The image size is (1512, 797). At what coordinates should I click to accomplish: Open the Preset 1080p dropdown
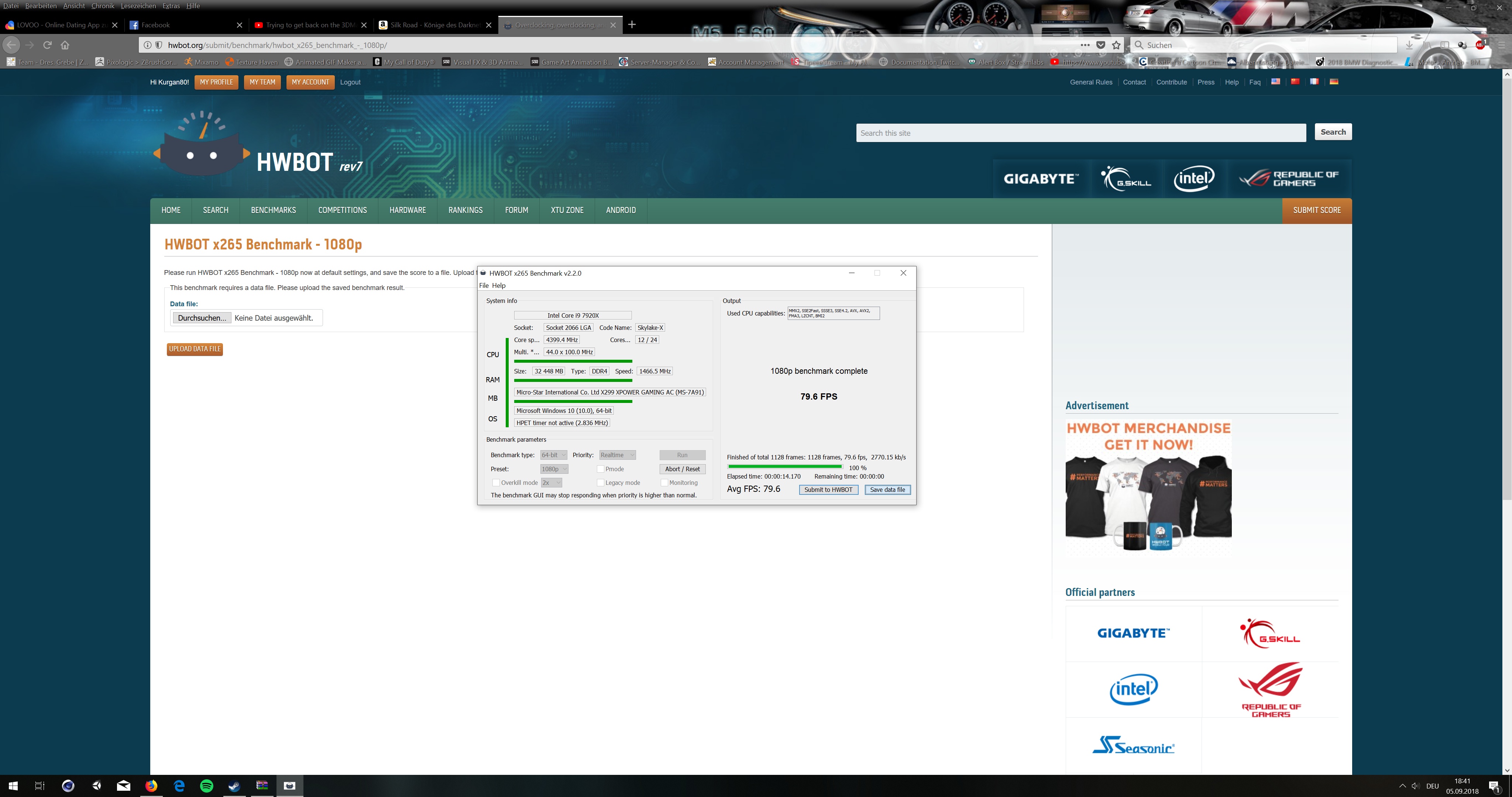(554, 469)
